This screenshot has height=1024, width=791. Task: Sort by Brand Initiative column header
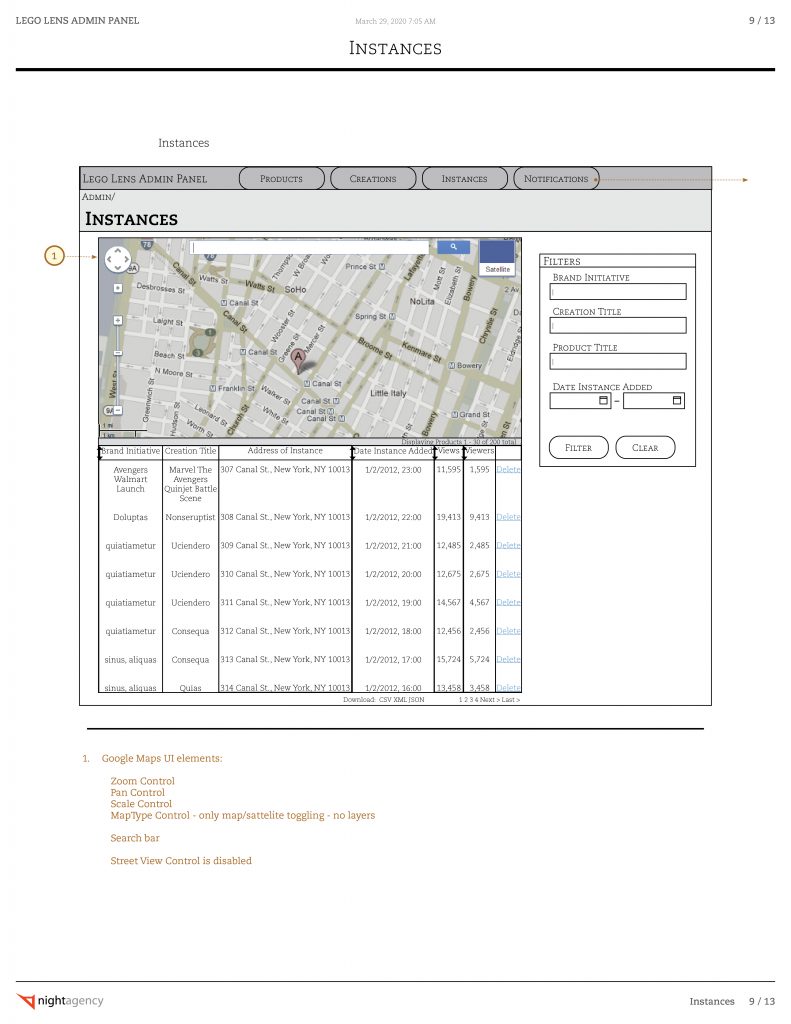131,451
